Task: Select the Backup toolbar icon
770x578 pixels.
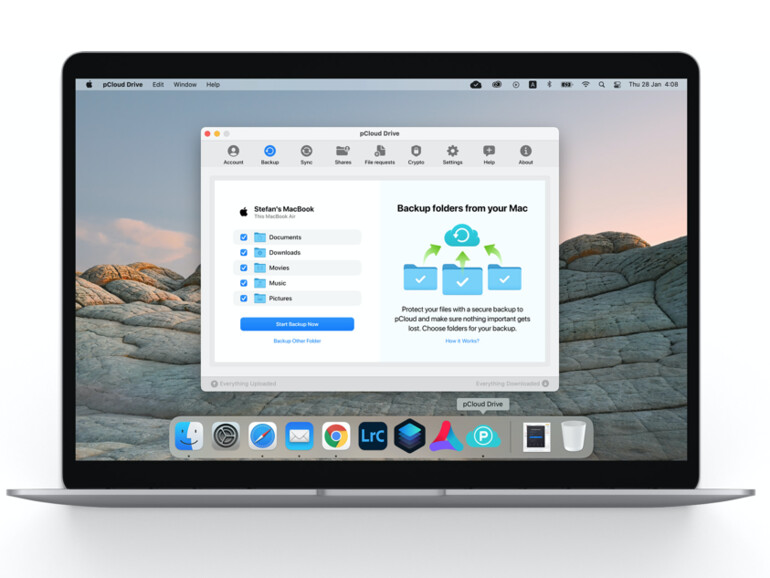Action: pyautogui.click(x=270, y=155)
